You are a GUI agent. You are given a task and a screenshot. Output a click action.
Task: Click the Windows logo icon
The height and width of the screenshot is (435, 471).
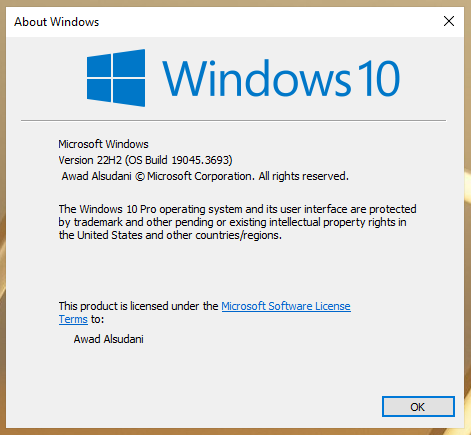point(116,78)
